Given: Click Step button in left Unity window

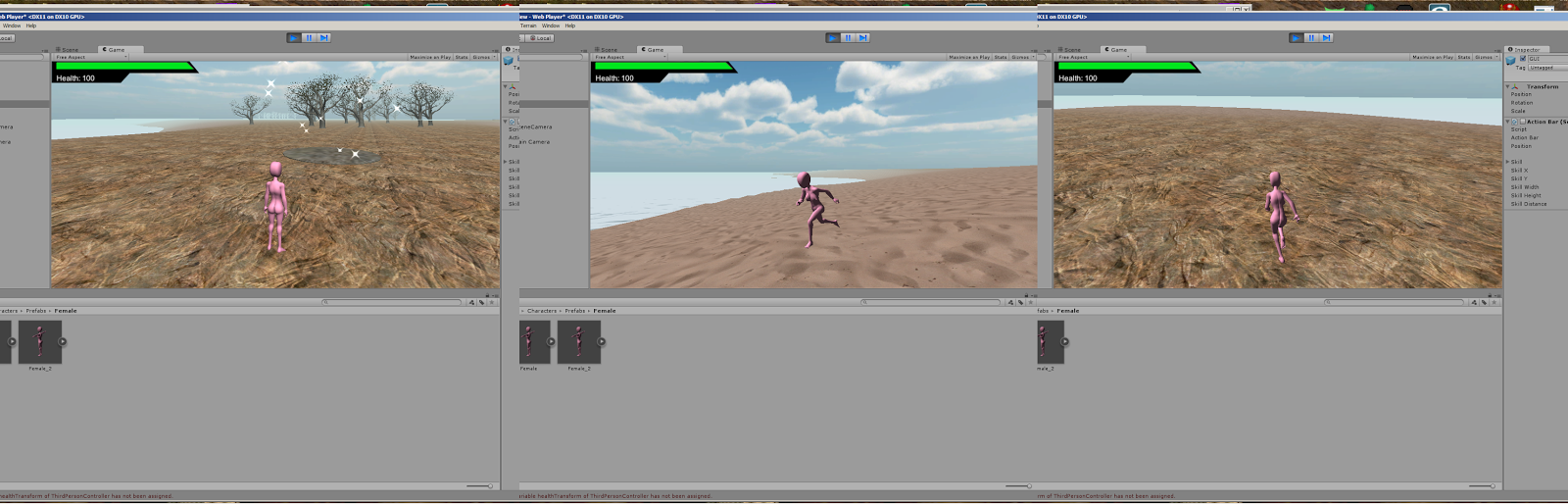Looking at the screenshot, I should pos(324,38).
